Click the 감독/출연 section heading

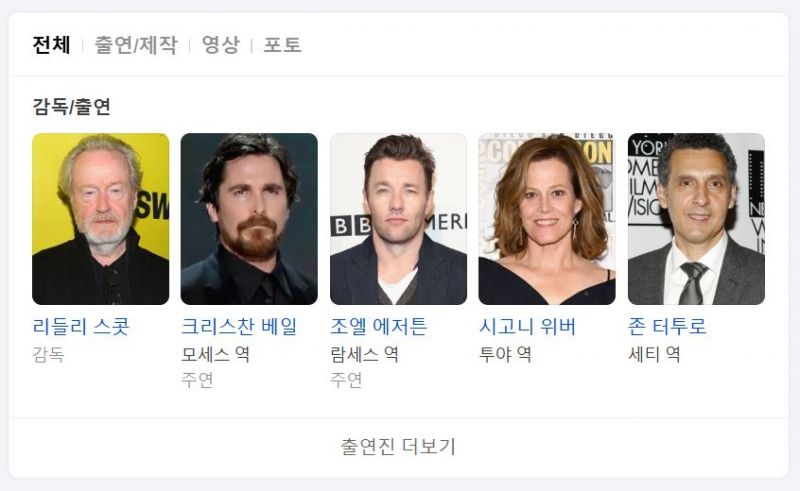click(x=71, y=107)
